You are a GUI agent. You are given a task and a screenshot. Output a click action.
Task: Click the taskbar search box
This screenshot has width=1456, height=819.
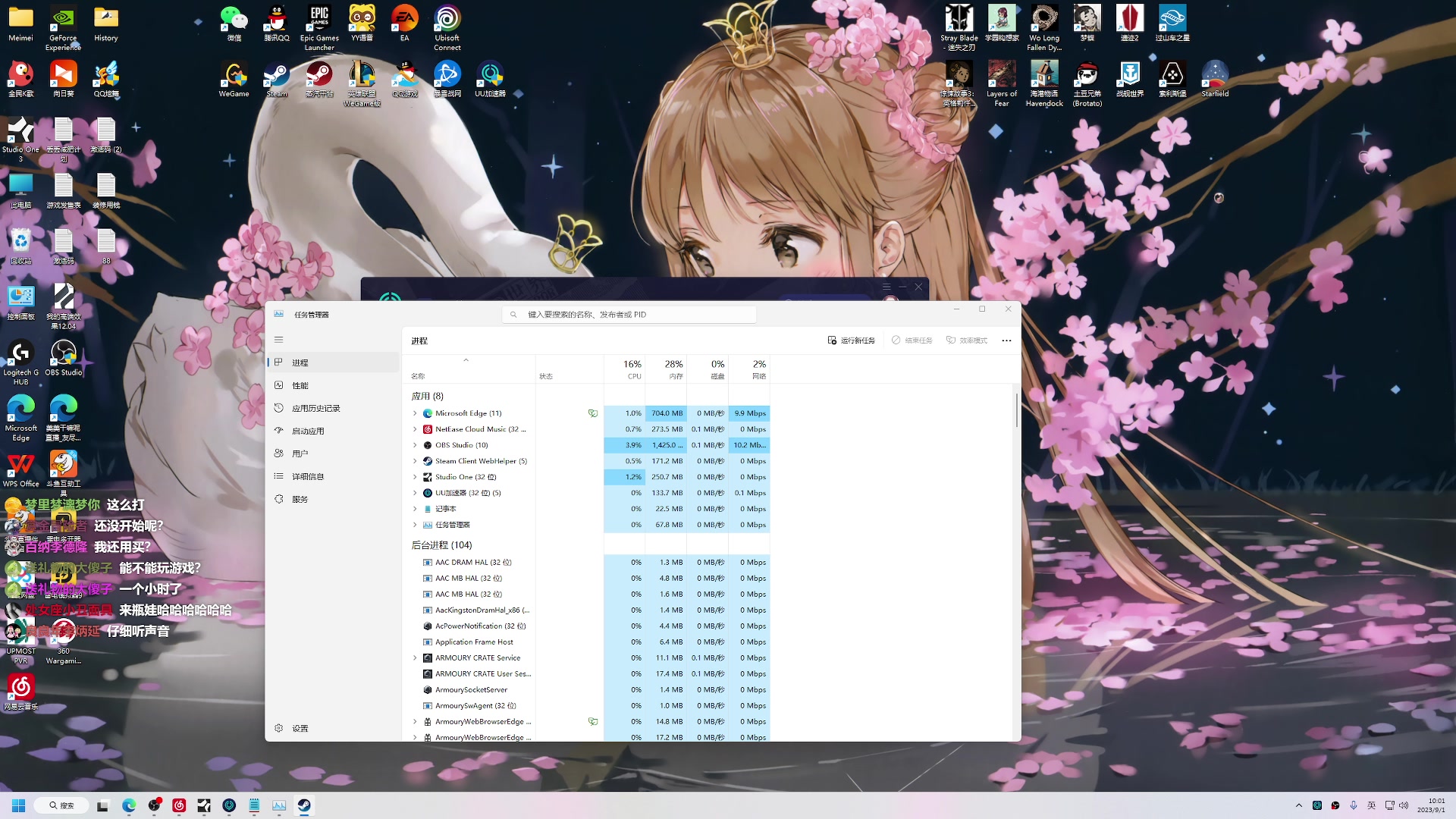[x=62, y=805]
